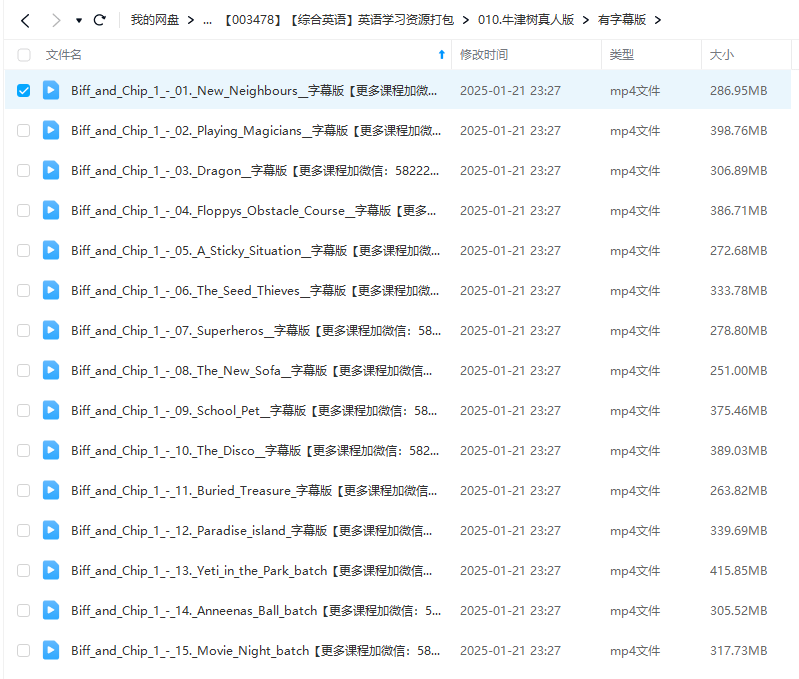Check the 09._School_Pet file checkbox

click(x=23, y=411)
